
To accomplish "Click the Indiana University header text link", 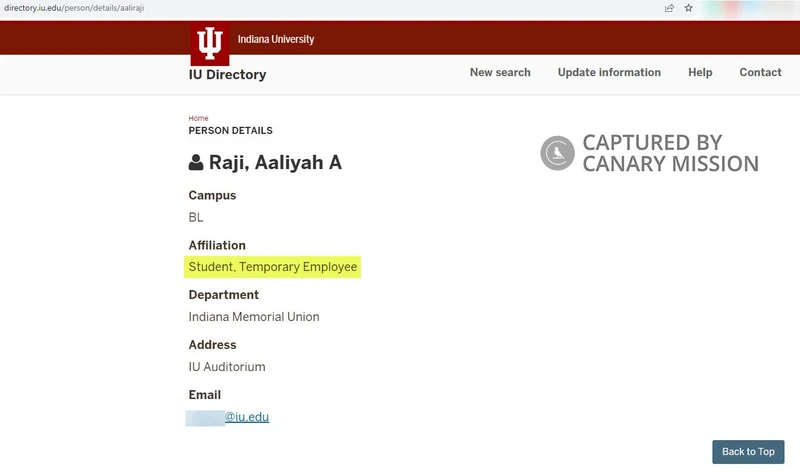I will tap(276, 39).
